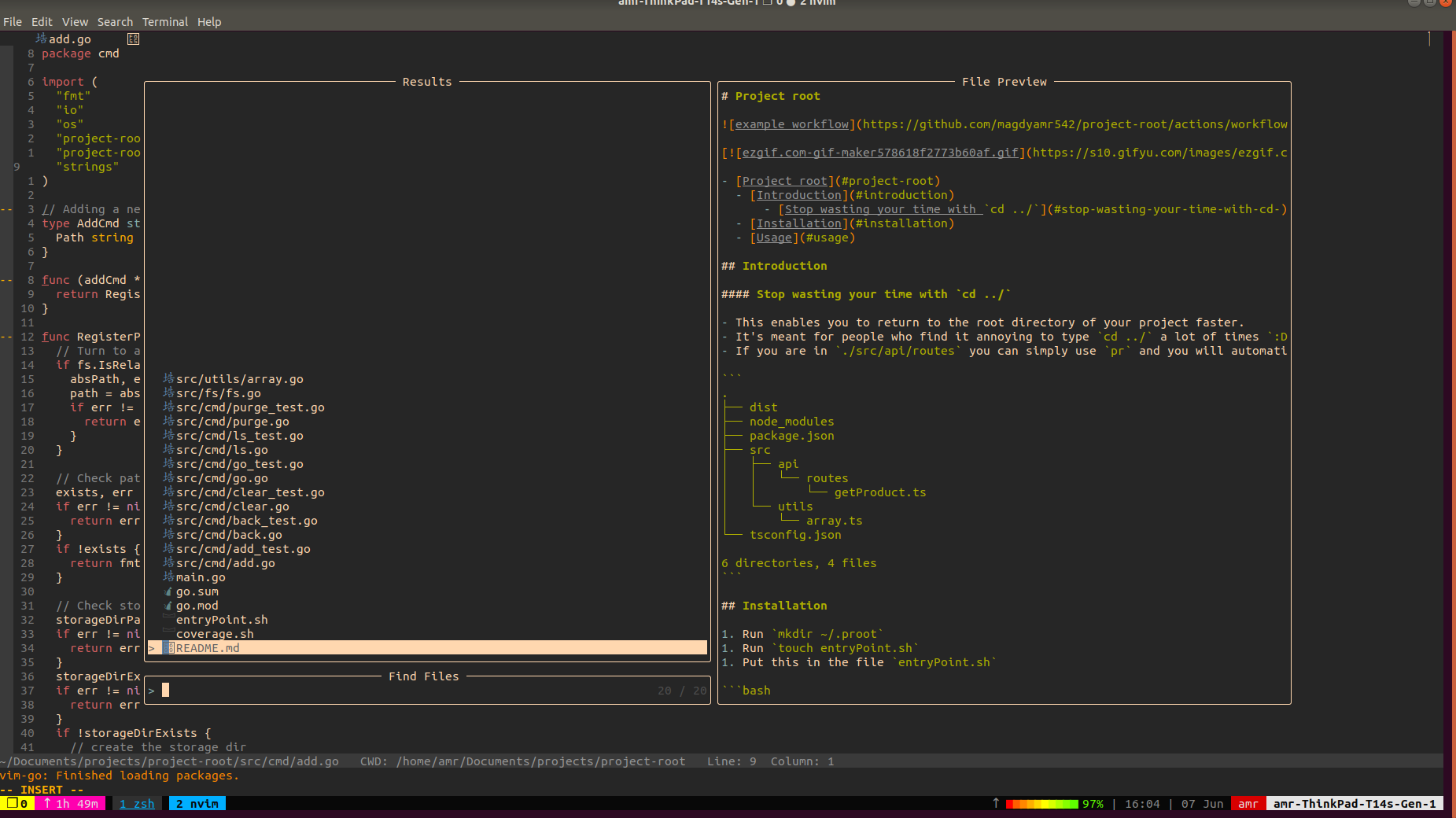Image resolution: width=1456 pixels, height=818 pixels.
Task: Open the Search menu
Action: pos(115,22)
